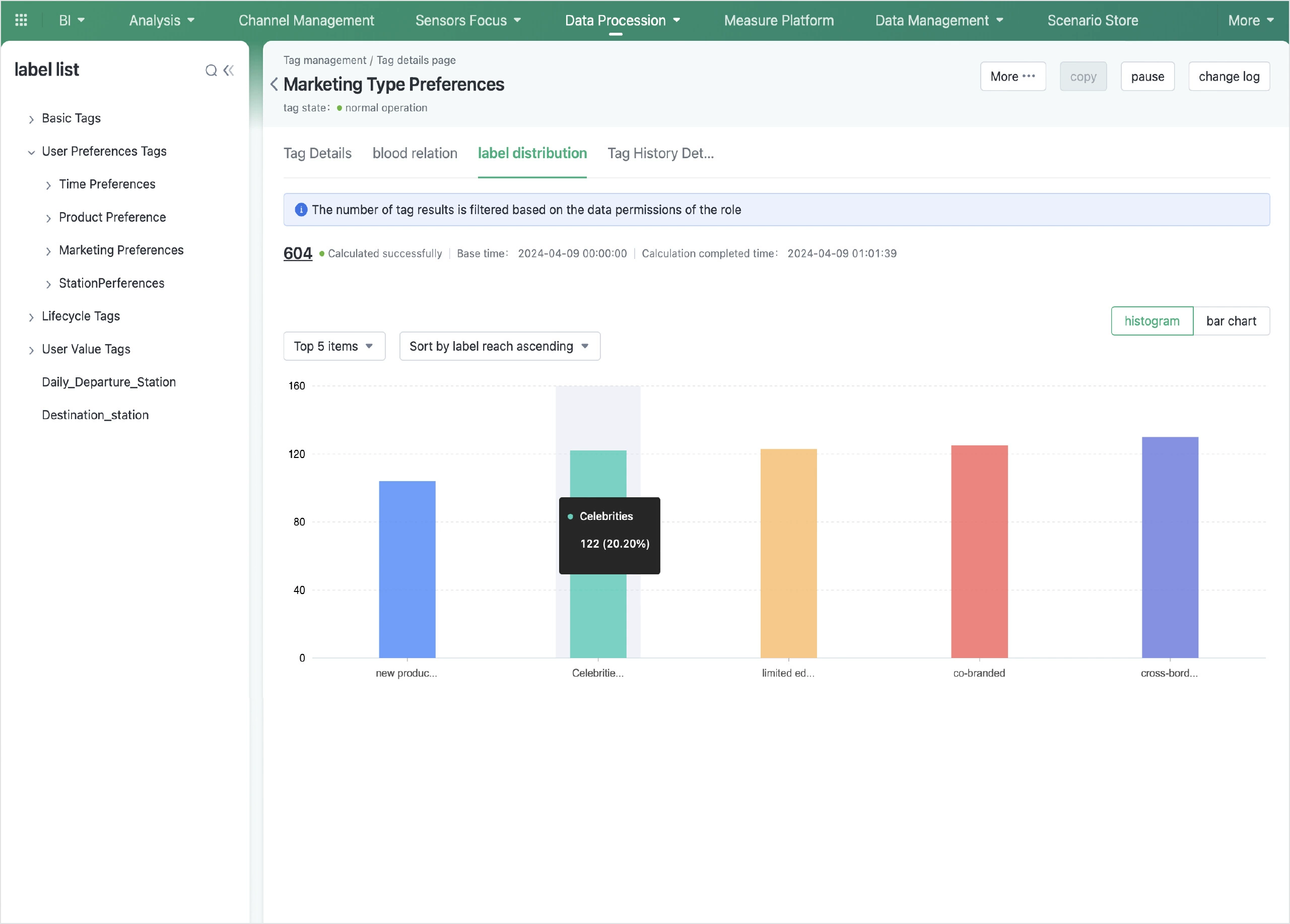1290x924 pixels.
Task: Switch to the blood relation tab
Action: tap(415, 153)
